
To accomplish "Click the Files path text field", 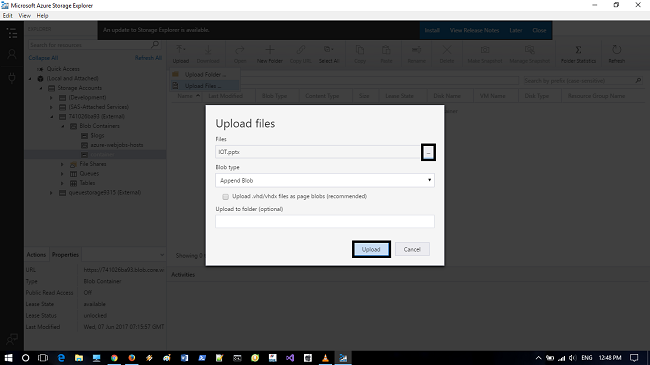I will pyautogui.click(x=318, y=152).
